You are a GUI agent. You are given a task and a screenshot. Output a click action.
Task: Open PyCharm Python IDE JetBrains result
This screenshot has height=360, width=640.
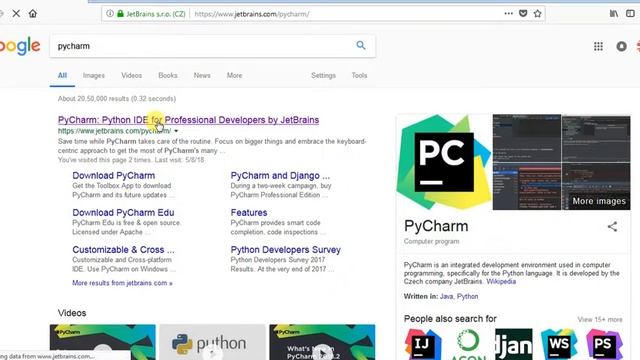click(188, 120)
